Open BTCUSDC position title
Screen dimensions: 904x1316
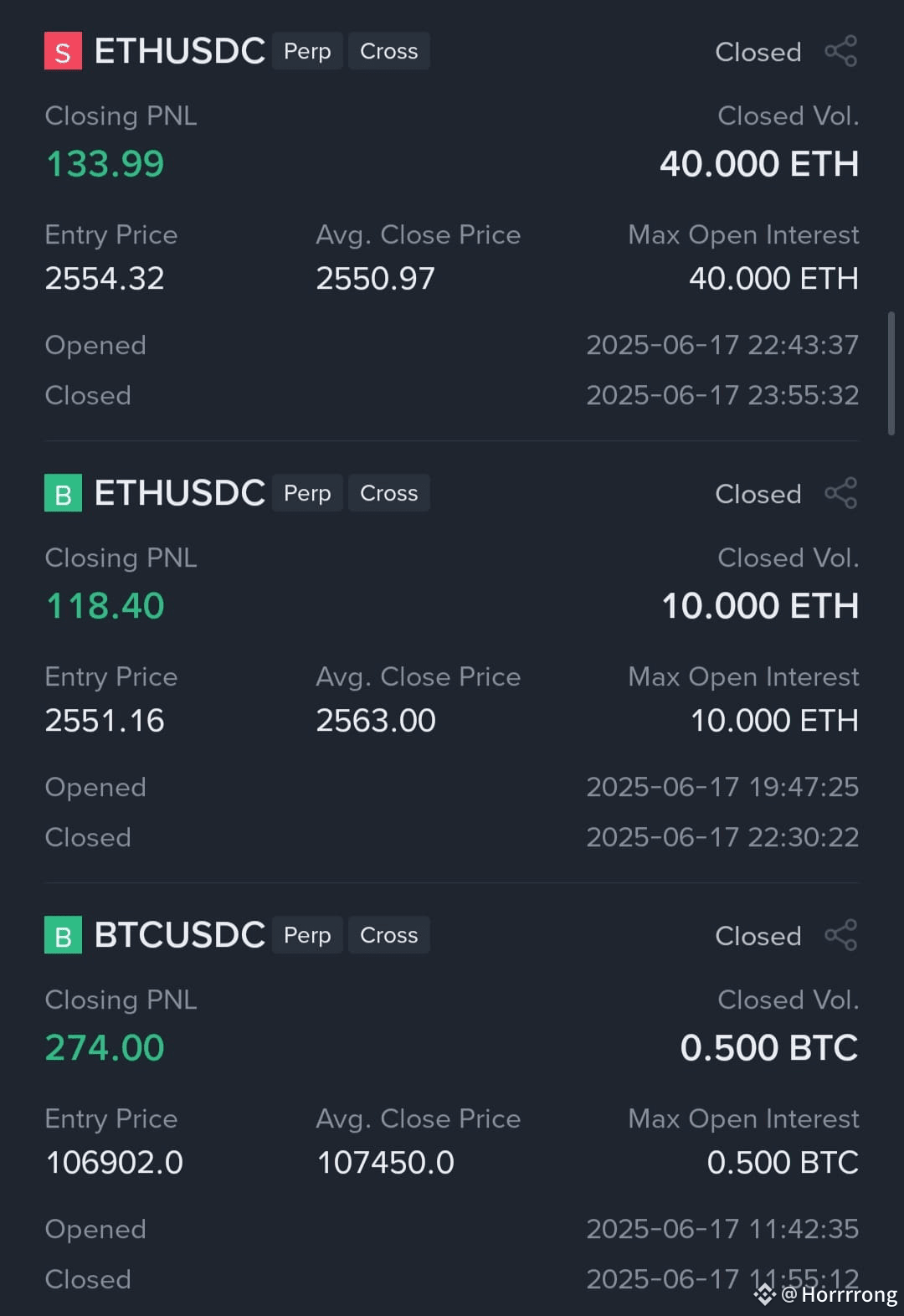180,935
